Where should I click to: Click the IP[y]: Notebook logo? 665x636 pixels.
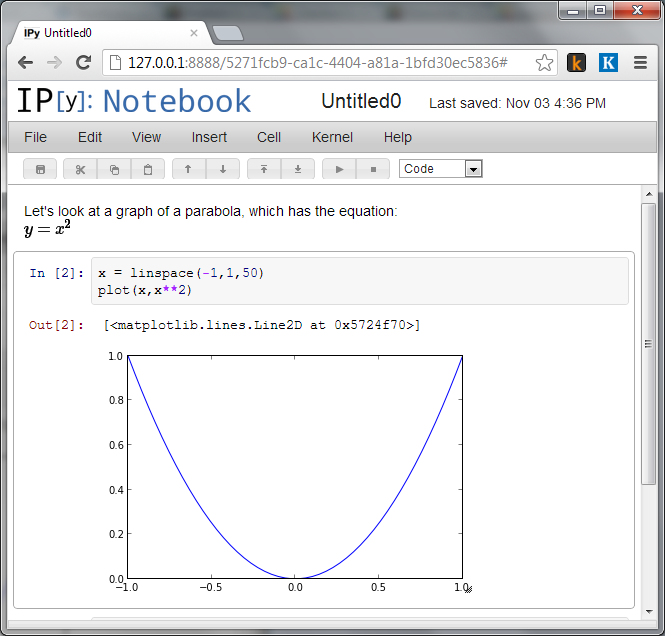click(134, 101)
